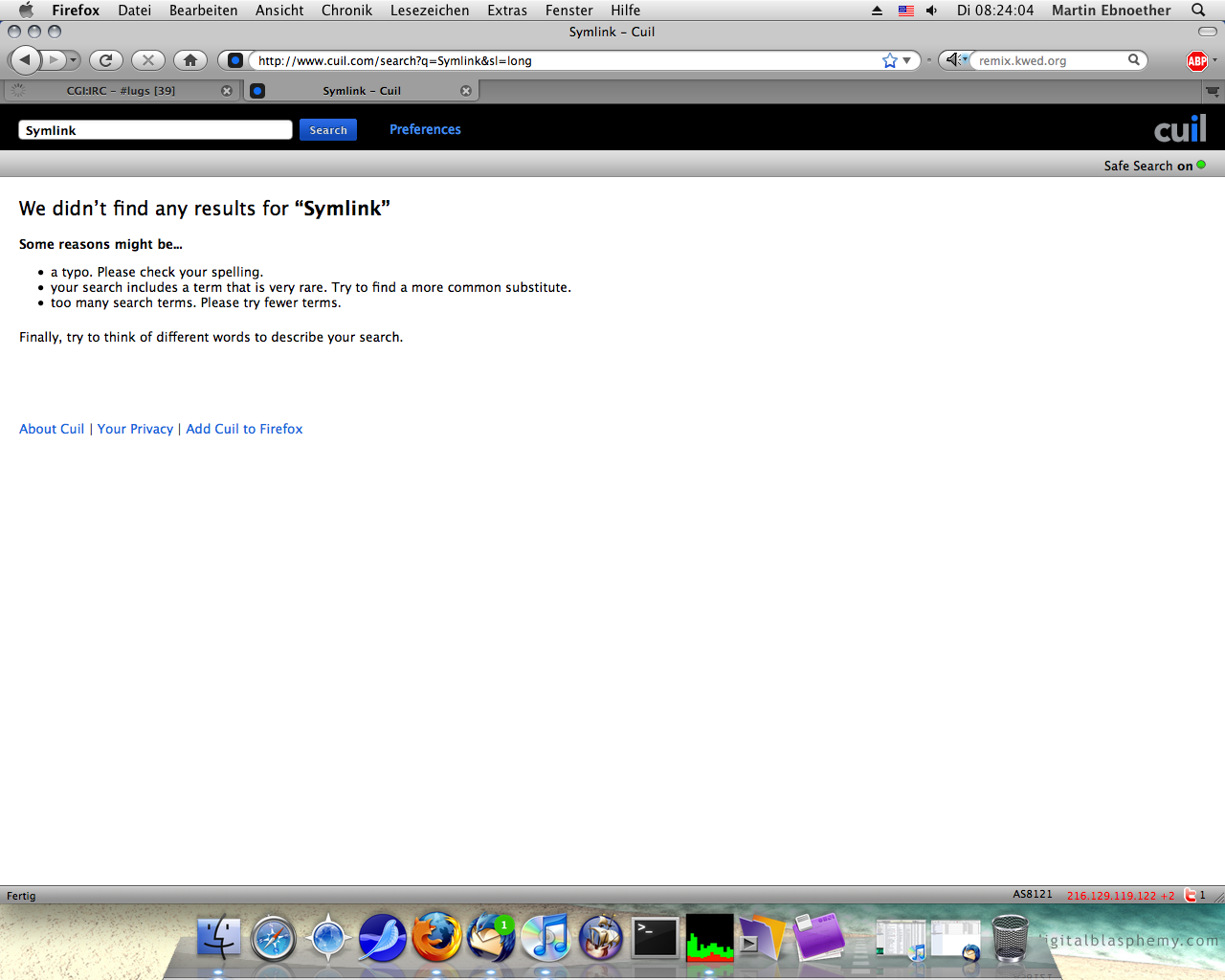Click the Cuil search query field
Screen dimensions: 1225x980
click(x=155, y=130)
